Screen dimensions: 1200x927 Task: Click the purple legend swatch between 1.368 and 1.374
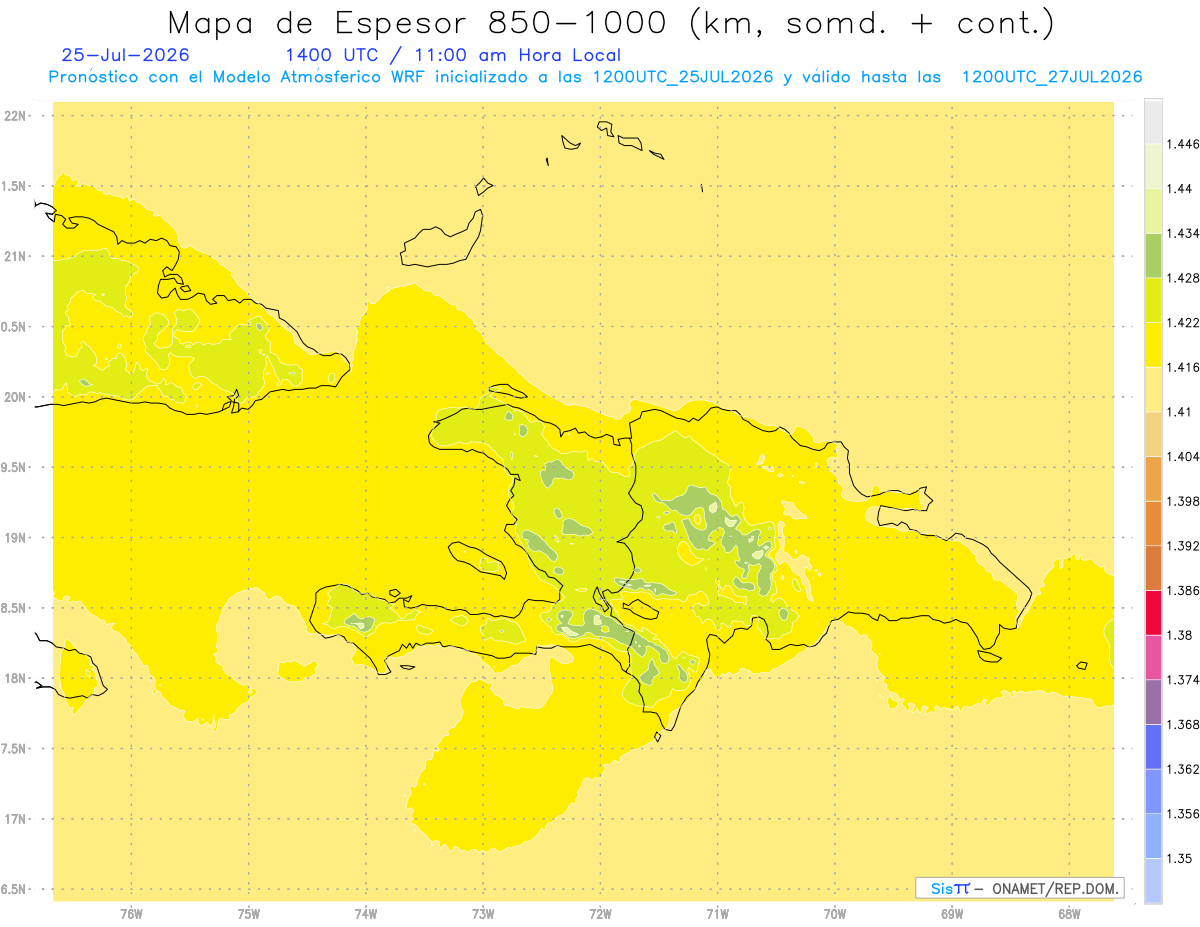pos(1153,701)
